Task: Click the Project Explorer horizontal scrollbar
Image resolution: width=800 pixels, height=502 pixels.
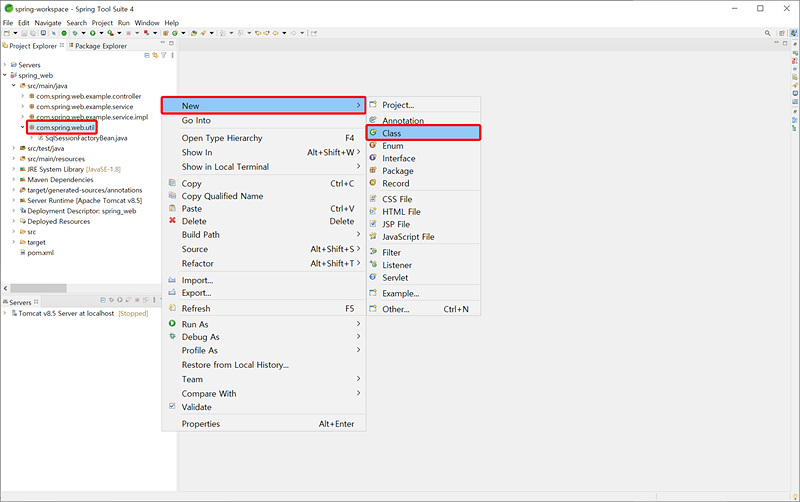Action: point(38,288)
